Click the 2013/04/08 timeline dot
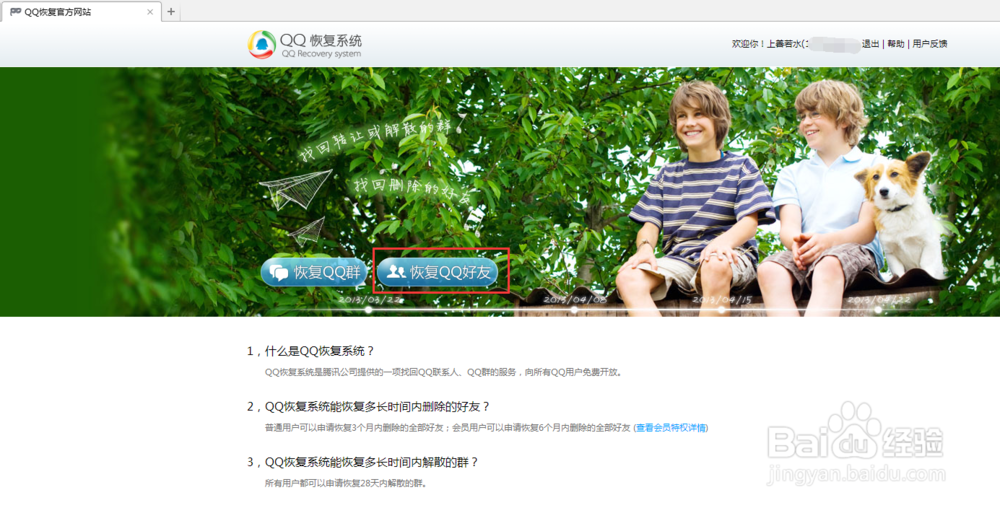The image size is (1000, 508). point(574,310)
